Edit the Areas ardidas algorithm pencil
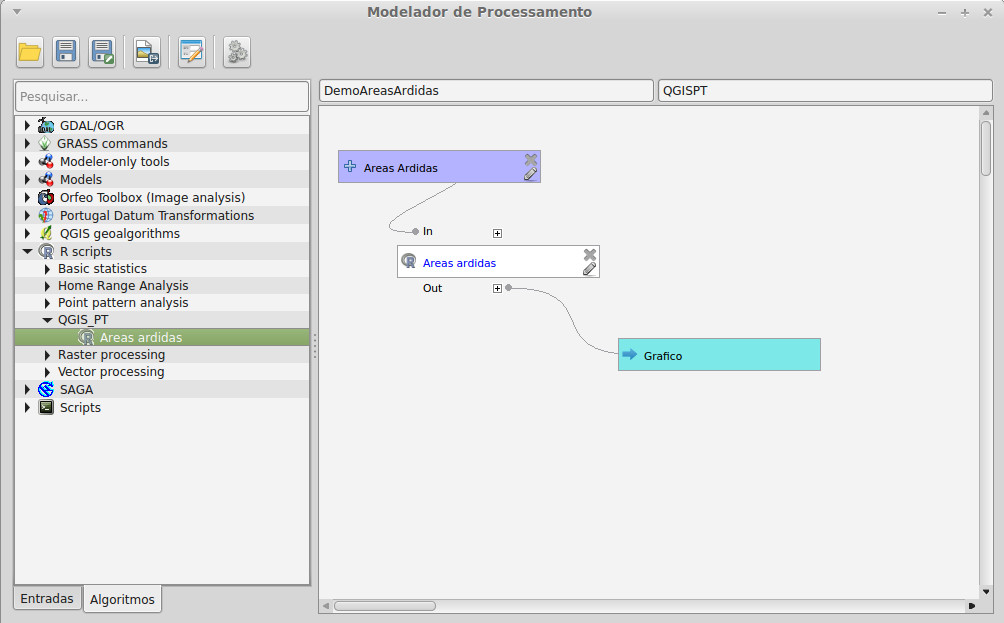The width and height of the screenshot is (1004, 623). tap(589, 269)
